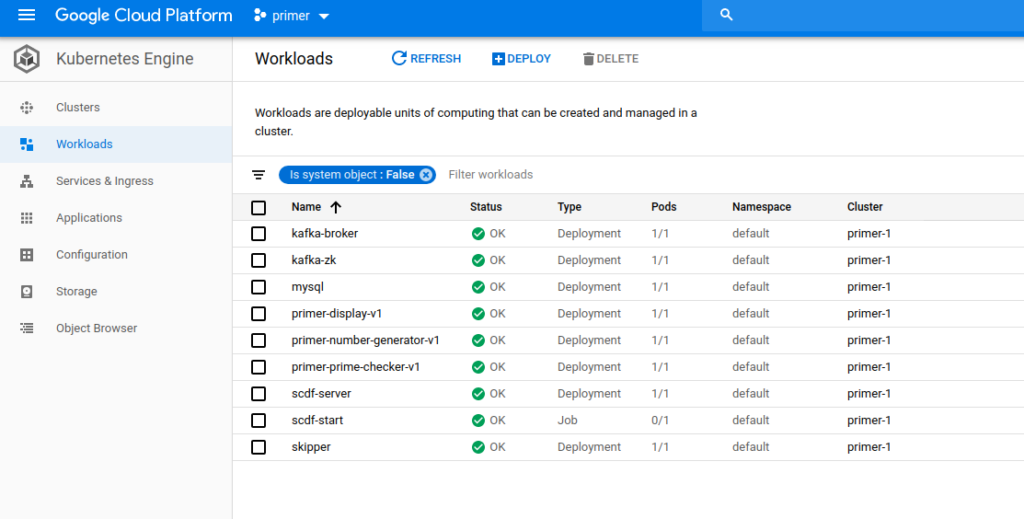The image size is (1024, 519).
Task: Open the Configuration section
Action: (x=116, y=255)
